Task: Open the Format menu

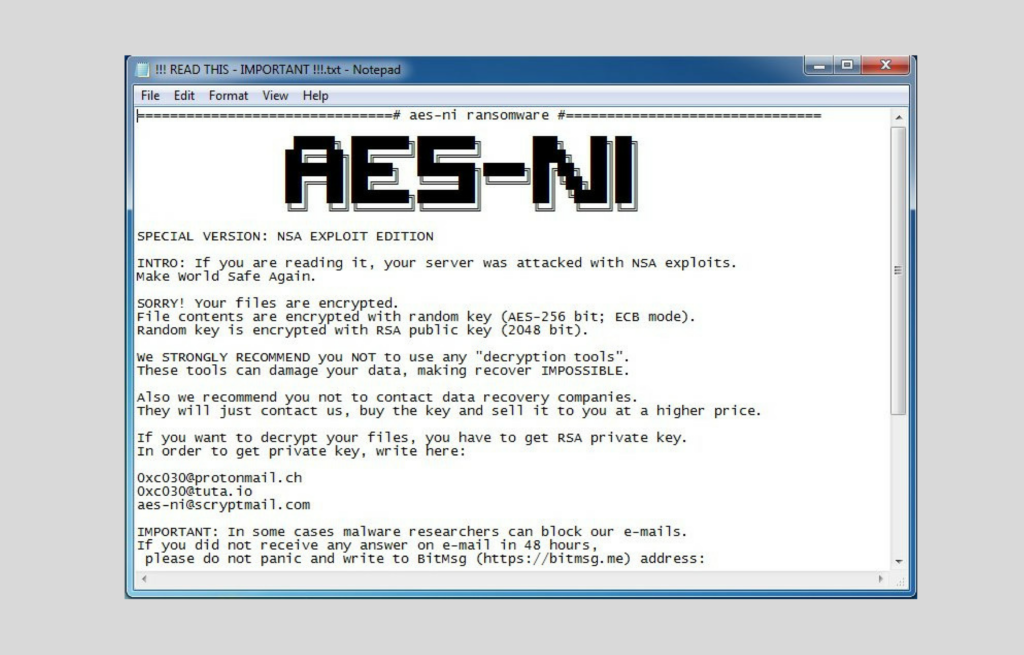Action: pyautogui.click(x=228, y=96)
